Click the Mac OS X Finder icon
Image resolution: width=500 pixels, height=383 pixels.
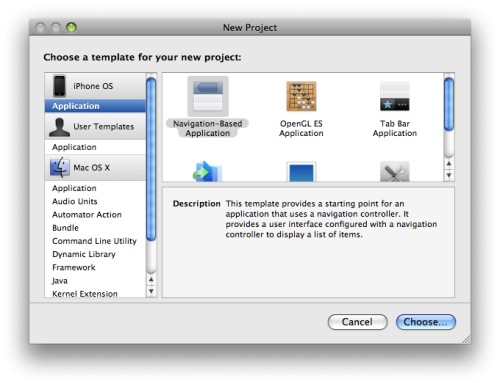click(x=60, y=167)
